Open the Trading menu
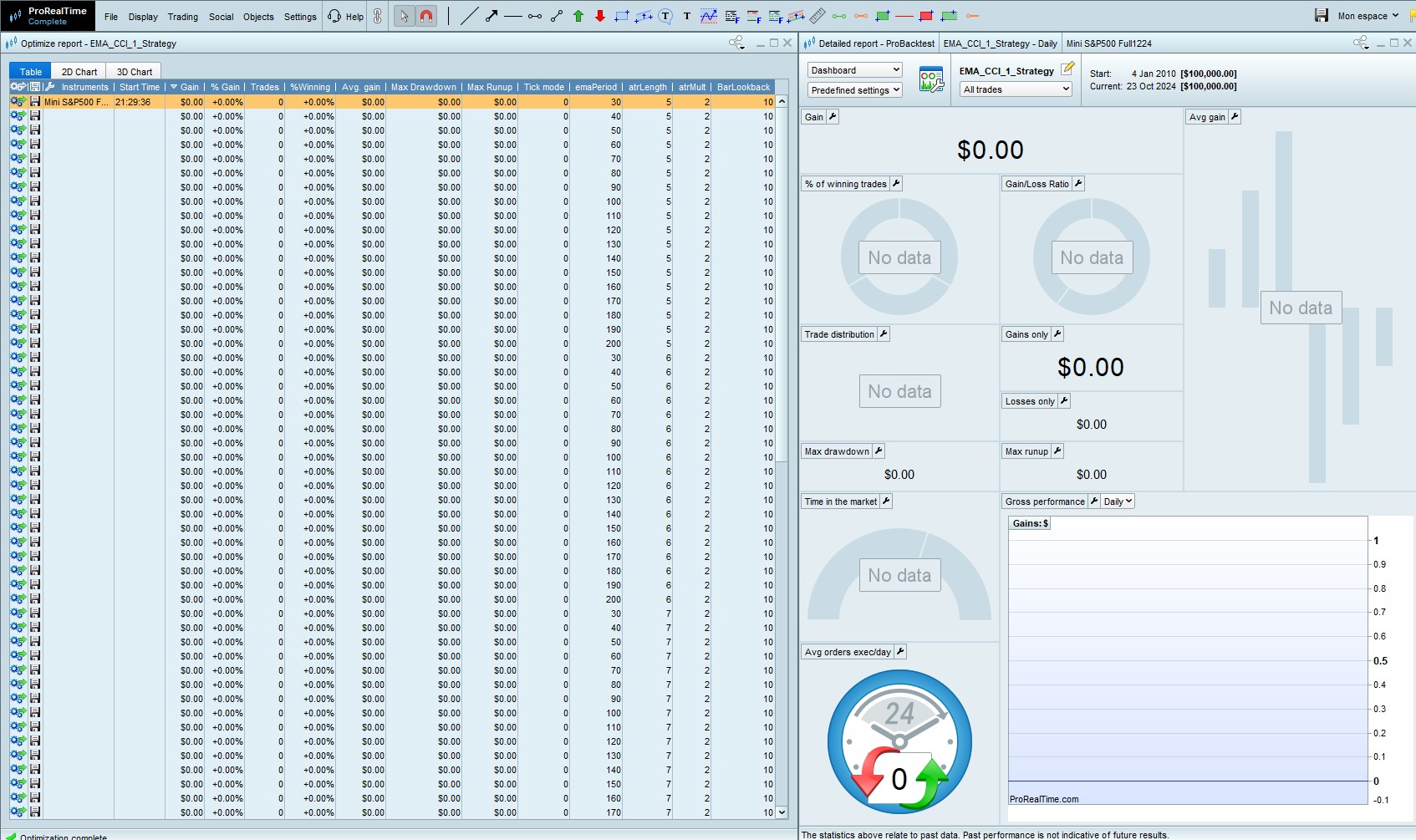This screenshot has height=840, width=1416. (182, 17)
